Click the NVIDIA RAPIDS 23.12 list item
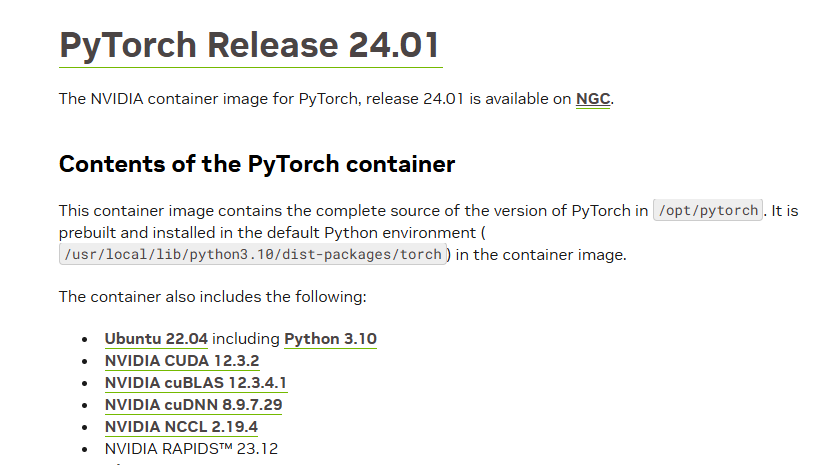 pos(191,449)
